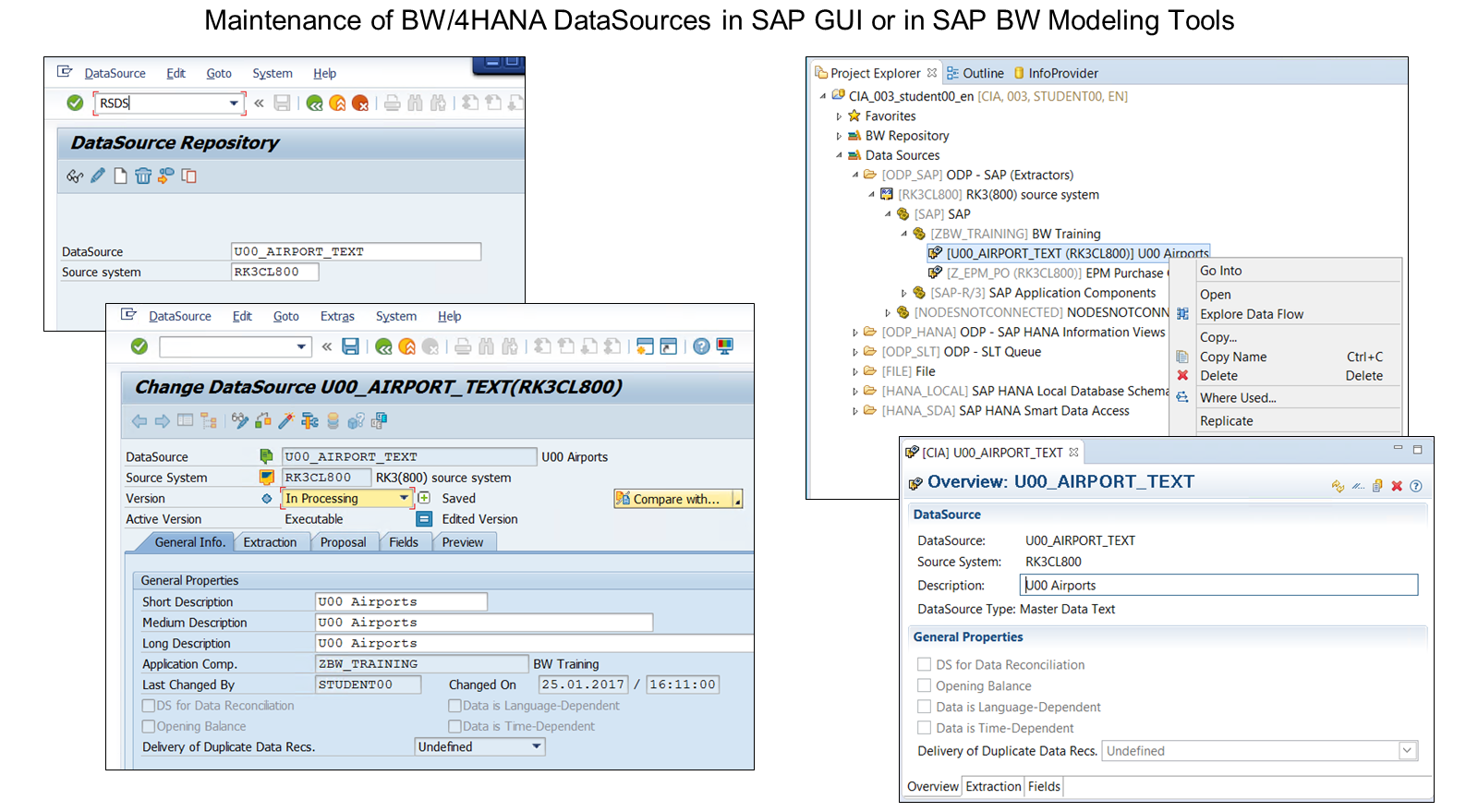This screenshot has width=1478, height=812.
Task: Tick Data is Time-Dependent in SAP GUI
Action: tap(454, 726)
